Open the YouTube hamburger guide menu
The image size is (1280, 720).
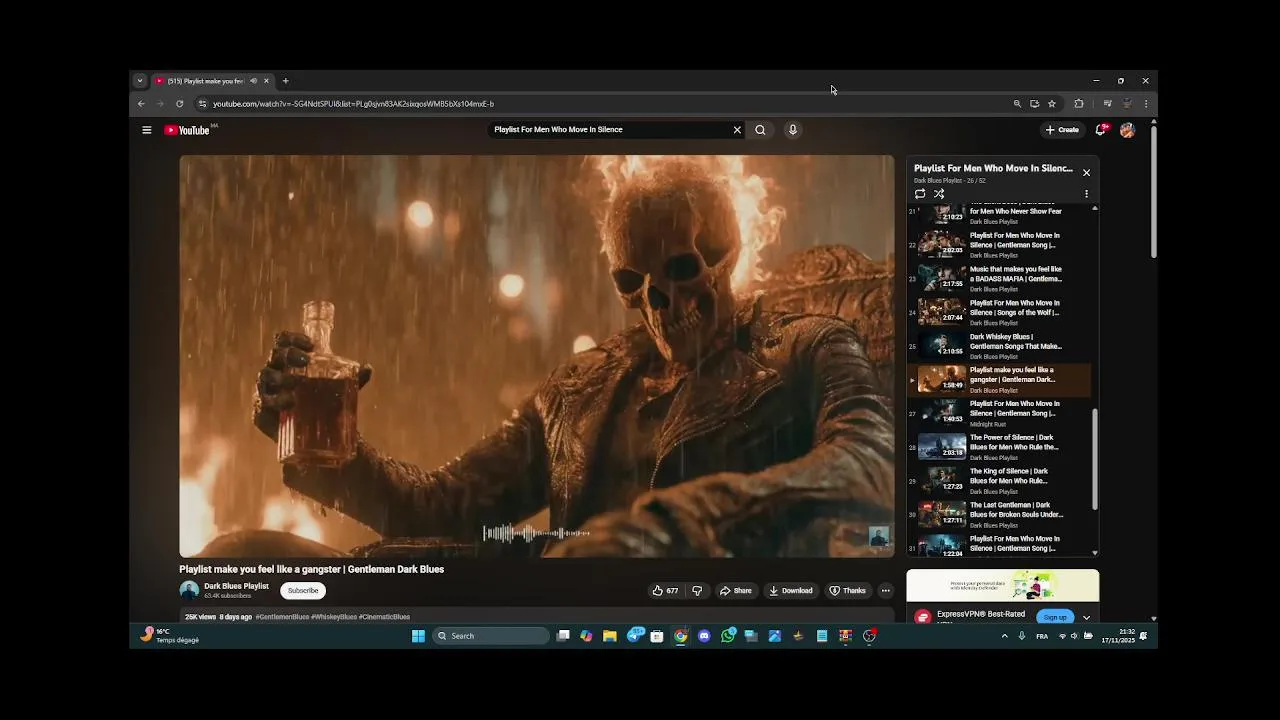[146, 130]
